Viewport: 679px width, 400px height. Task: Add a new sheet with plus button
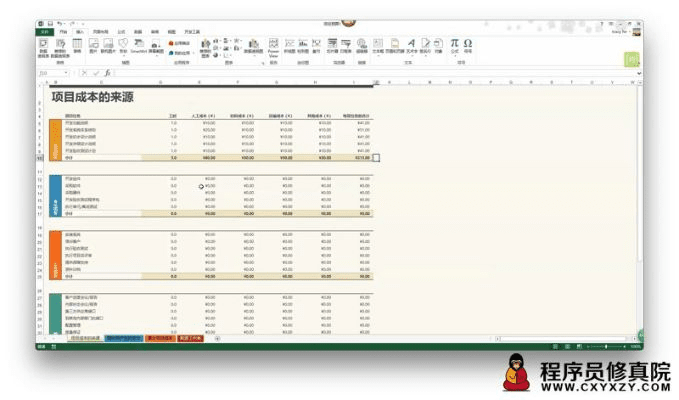217,339
